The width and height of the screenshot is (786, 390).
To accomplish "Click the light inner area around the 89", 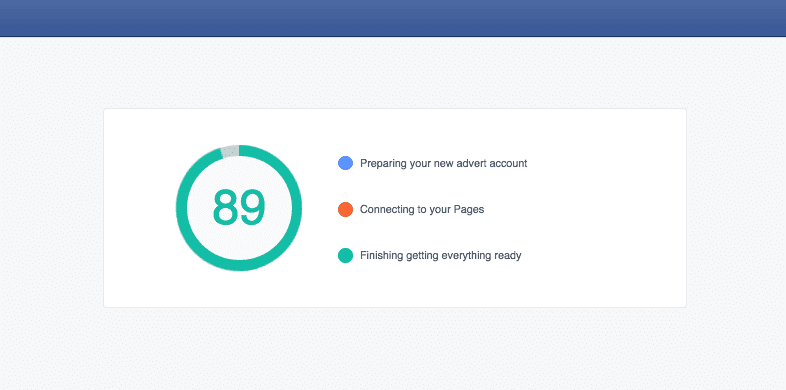I will [x=239, y=241].
